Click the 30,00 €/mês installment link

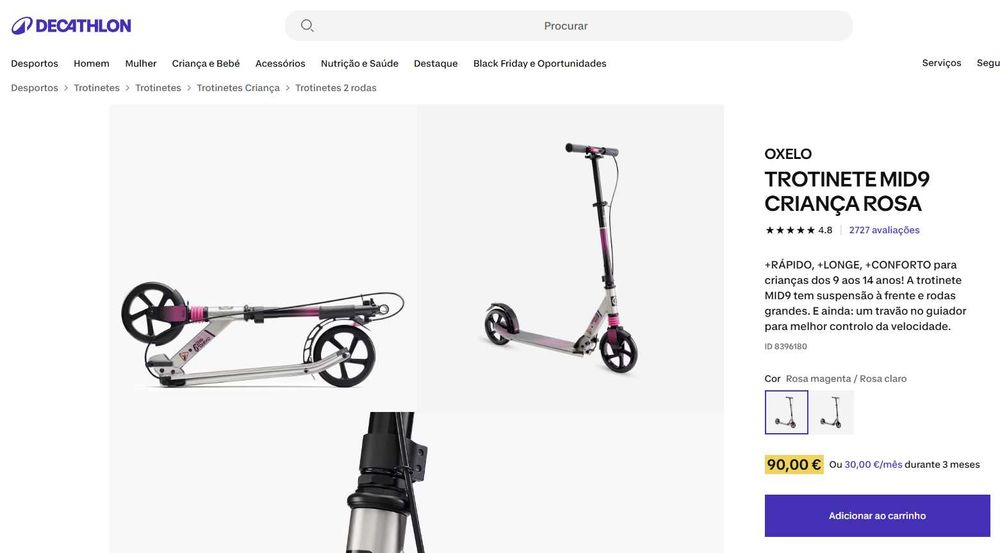(873, 464)
